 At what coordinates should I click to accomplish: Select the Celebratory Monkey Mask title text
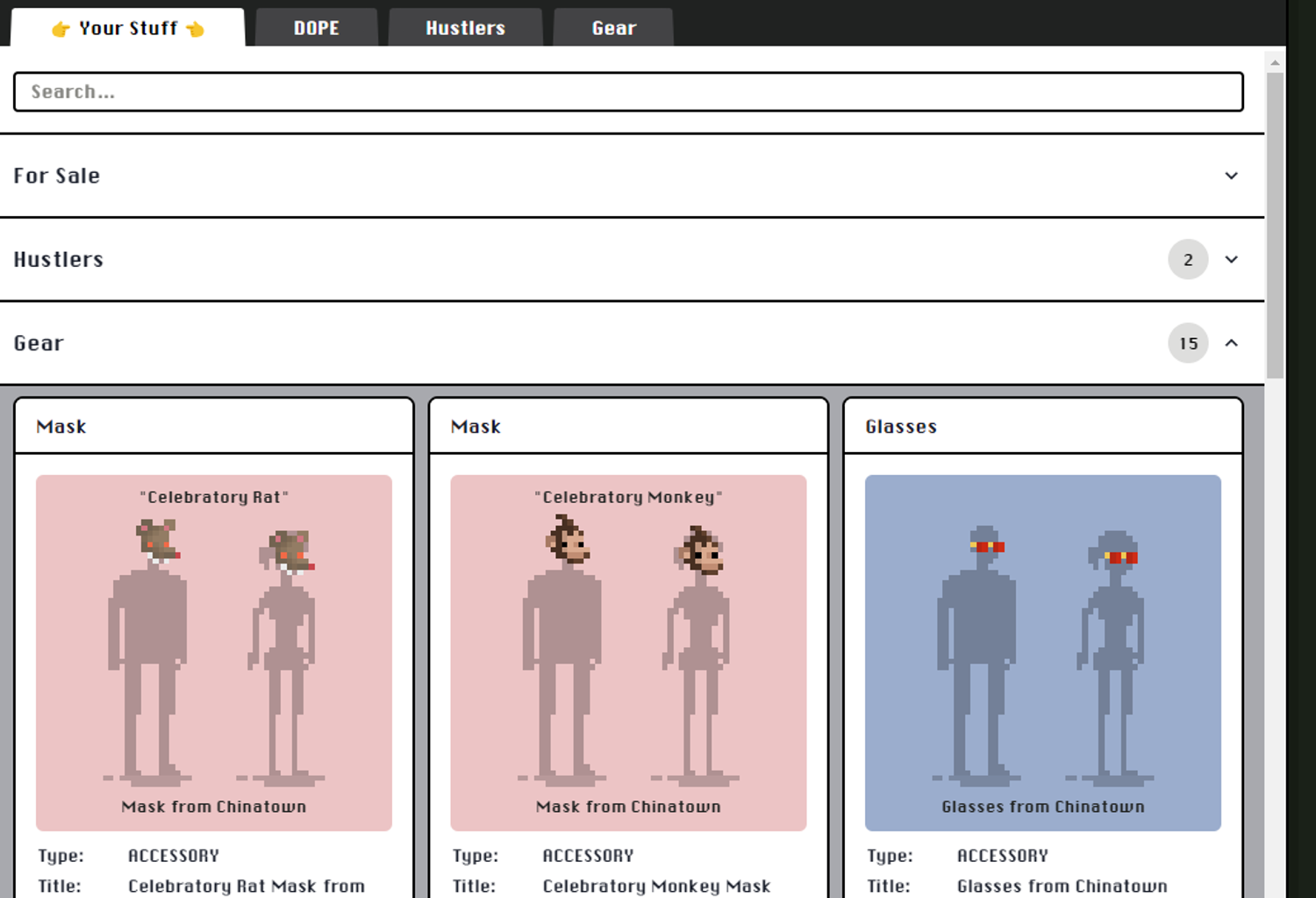click(x=656, y=886)
